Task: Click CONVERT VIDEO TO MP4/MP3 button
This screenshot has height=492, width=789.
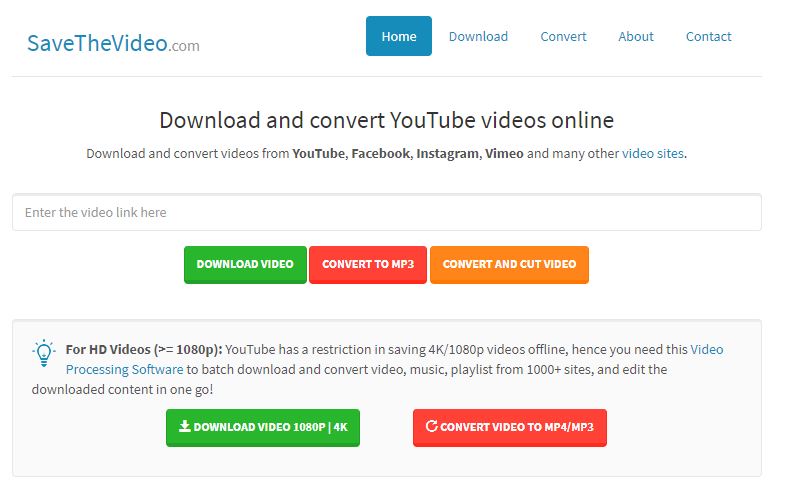Action: 510,428
